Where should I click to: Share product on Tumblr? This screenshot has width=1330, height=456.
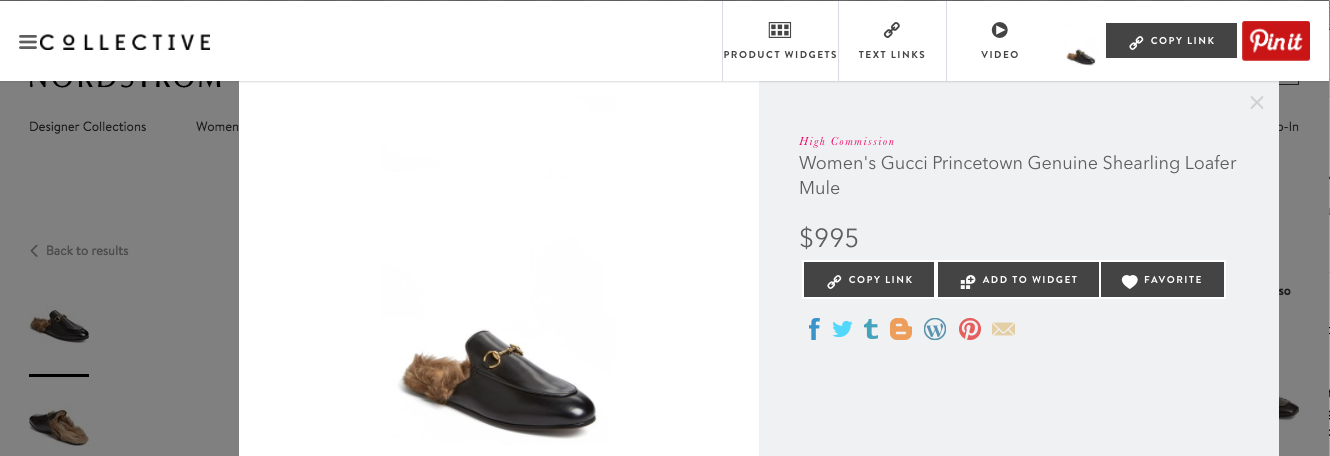click(871, 329)
